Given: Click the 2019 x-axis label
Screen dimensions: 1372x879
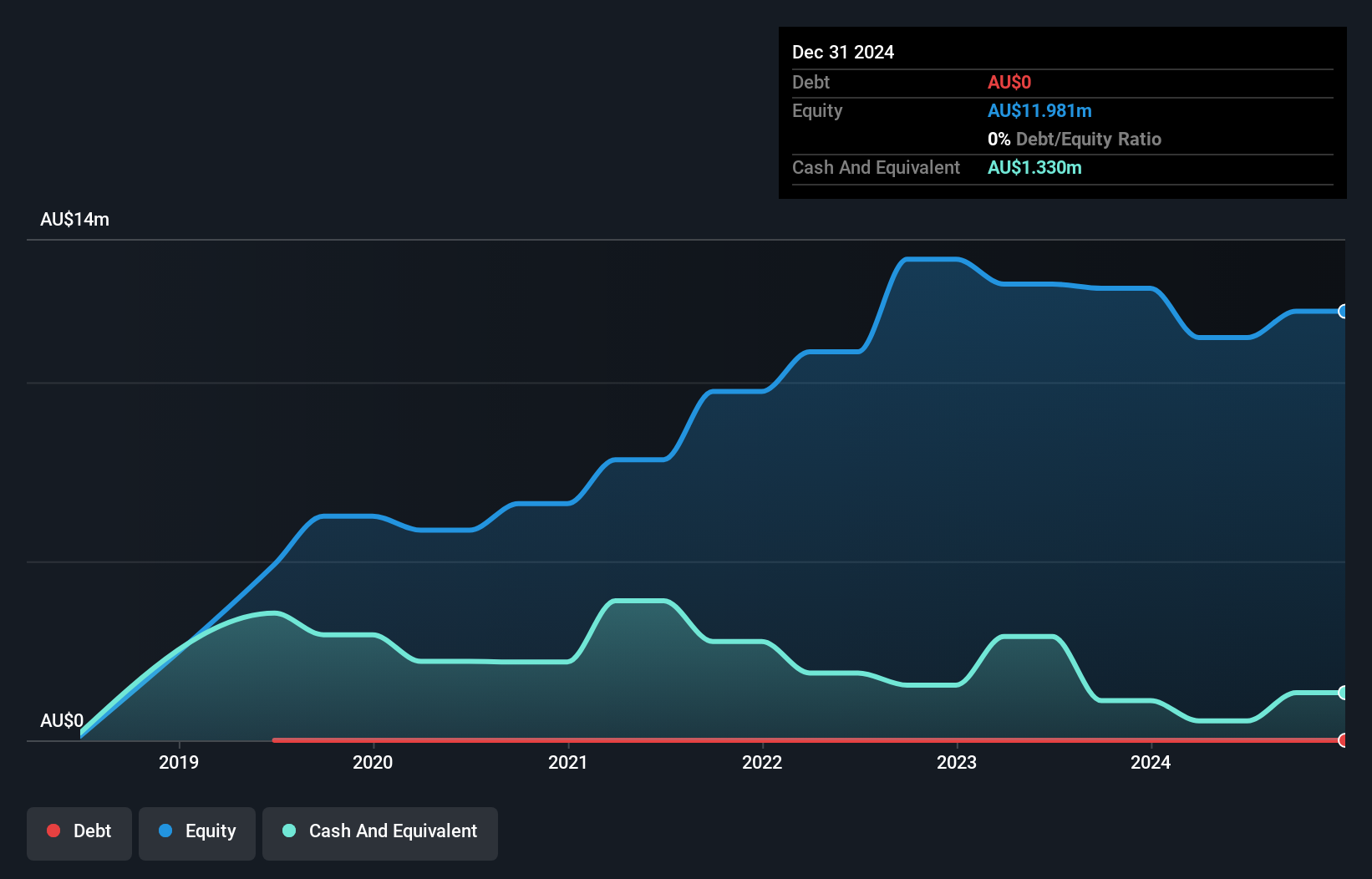Looking at the screenshot, I should [x=179, y=762].
